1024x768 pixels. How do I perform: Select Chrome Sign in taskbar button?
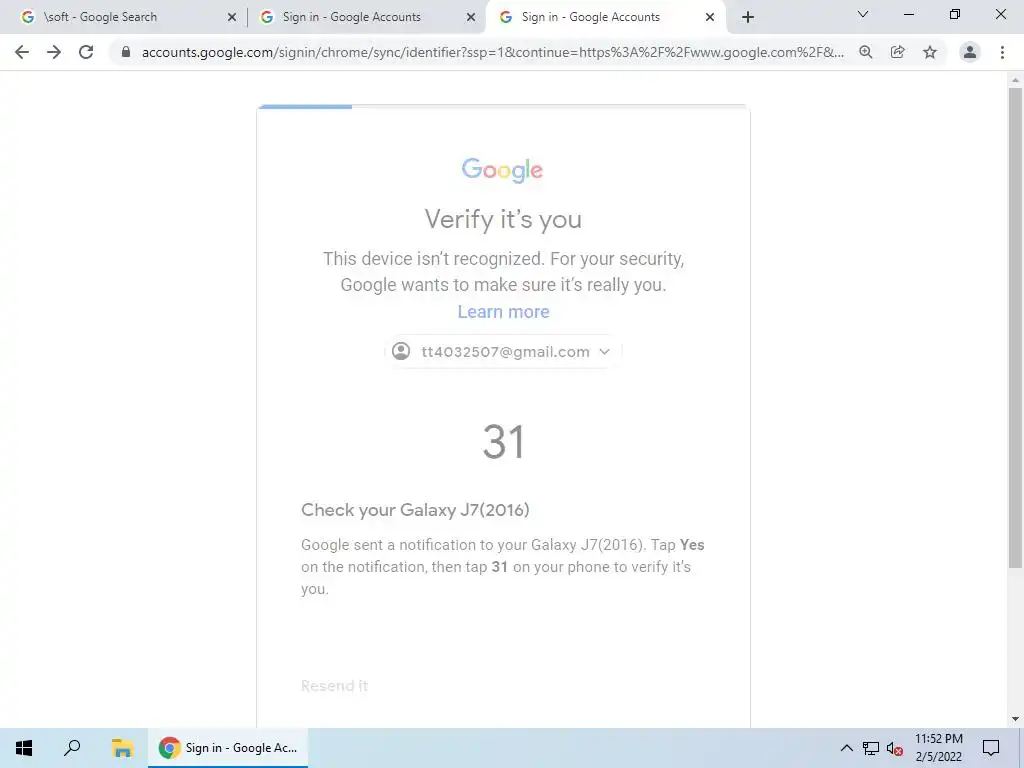(228, 748)
